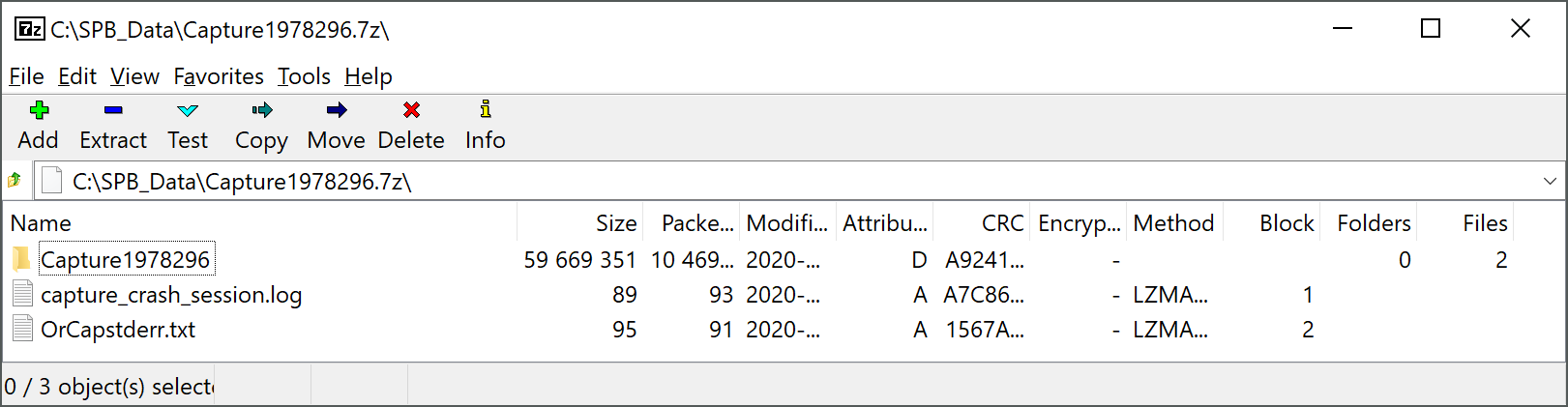The width and height of the screenshot is (1568, 407).
Task: Open the View menu
Action: [134, 76]
